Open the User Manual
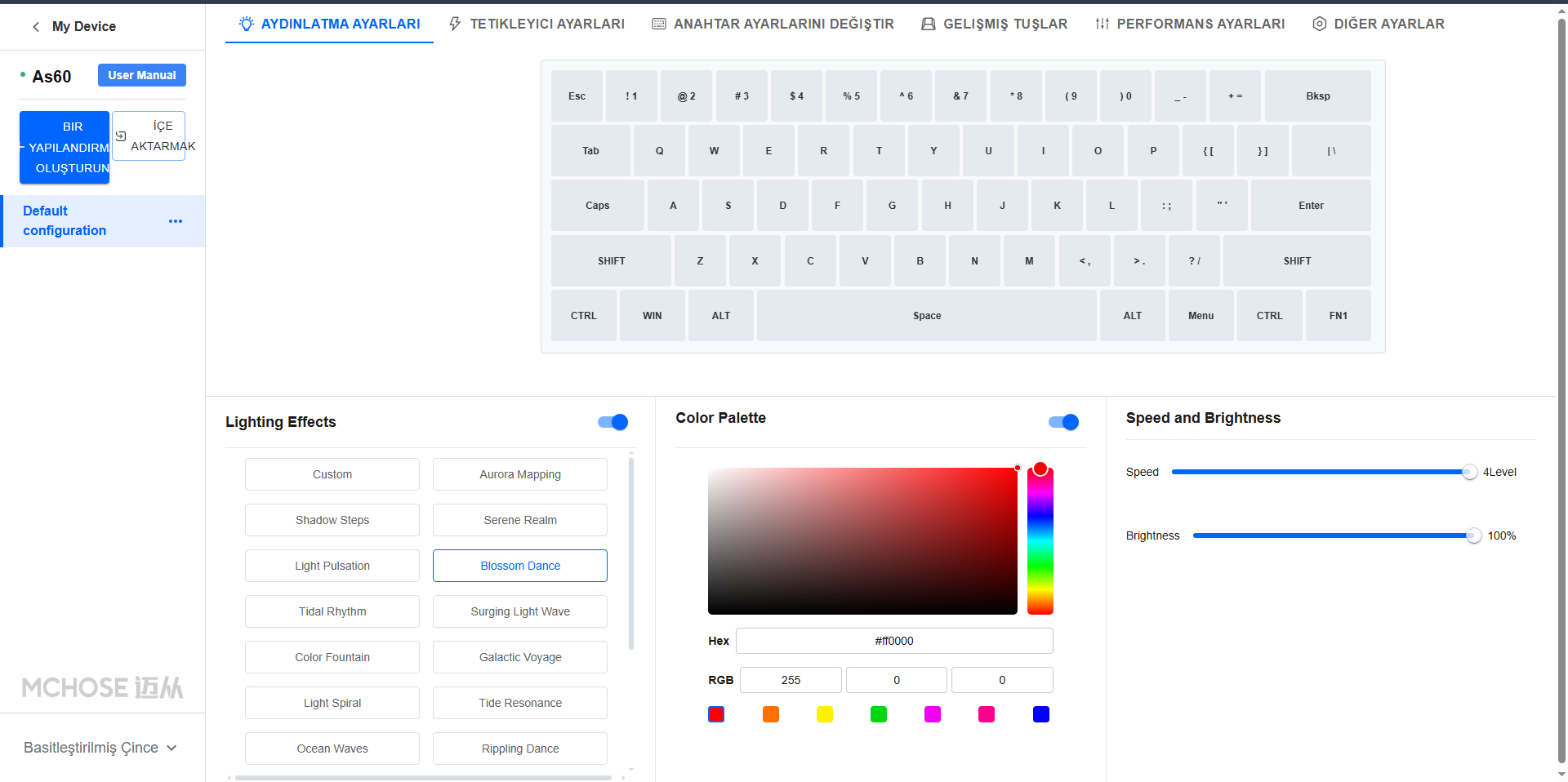The width and height of the screenshot is (1568, 782). (x=142, y=75)
